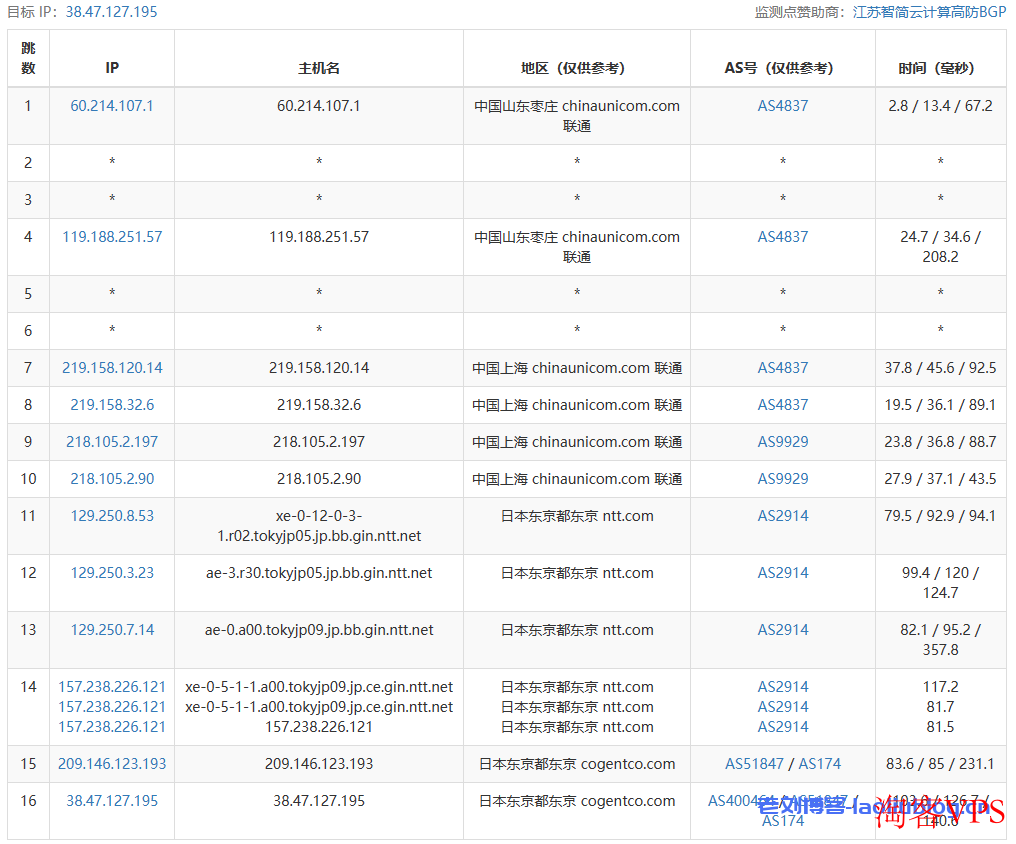
Task: Open AS2914 link in hop 11 row
Action: 783,516
